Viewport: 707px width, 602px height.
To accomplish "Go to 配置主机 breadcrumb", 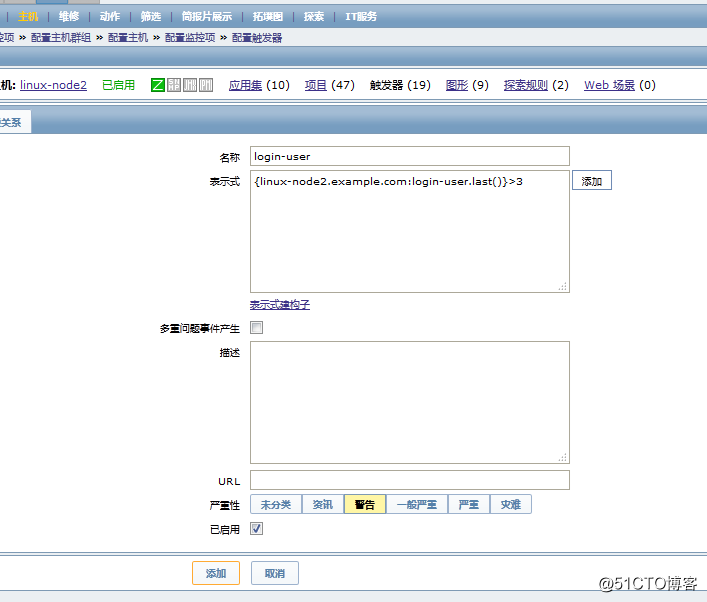I will pyautogui.click(x=128, y=37).
